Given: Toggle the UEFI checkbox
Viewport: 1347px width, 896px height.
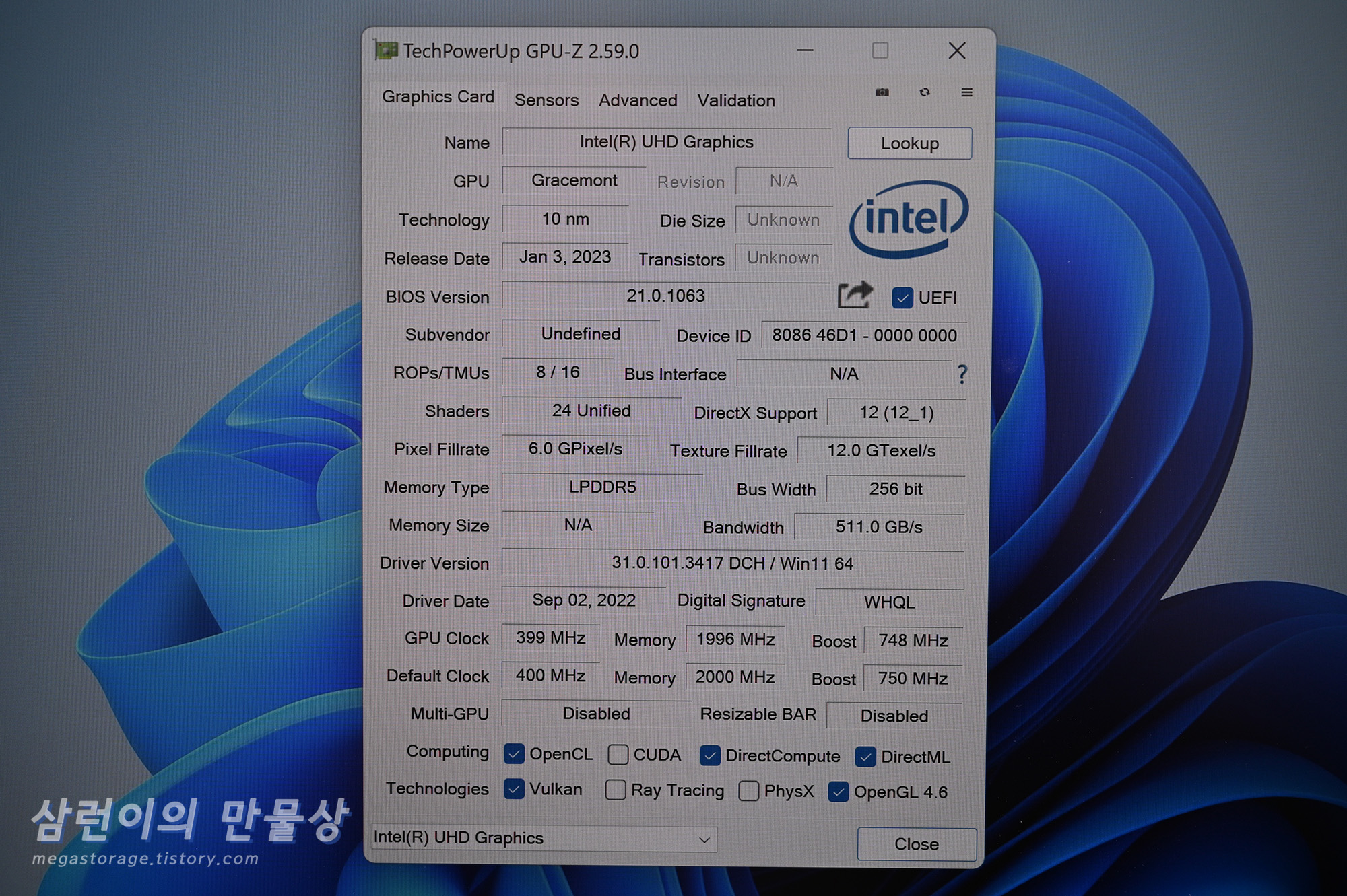Looking at the screenshot, I should (902, 298).
